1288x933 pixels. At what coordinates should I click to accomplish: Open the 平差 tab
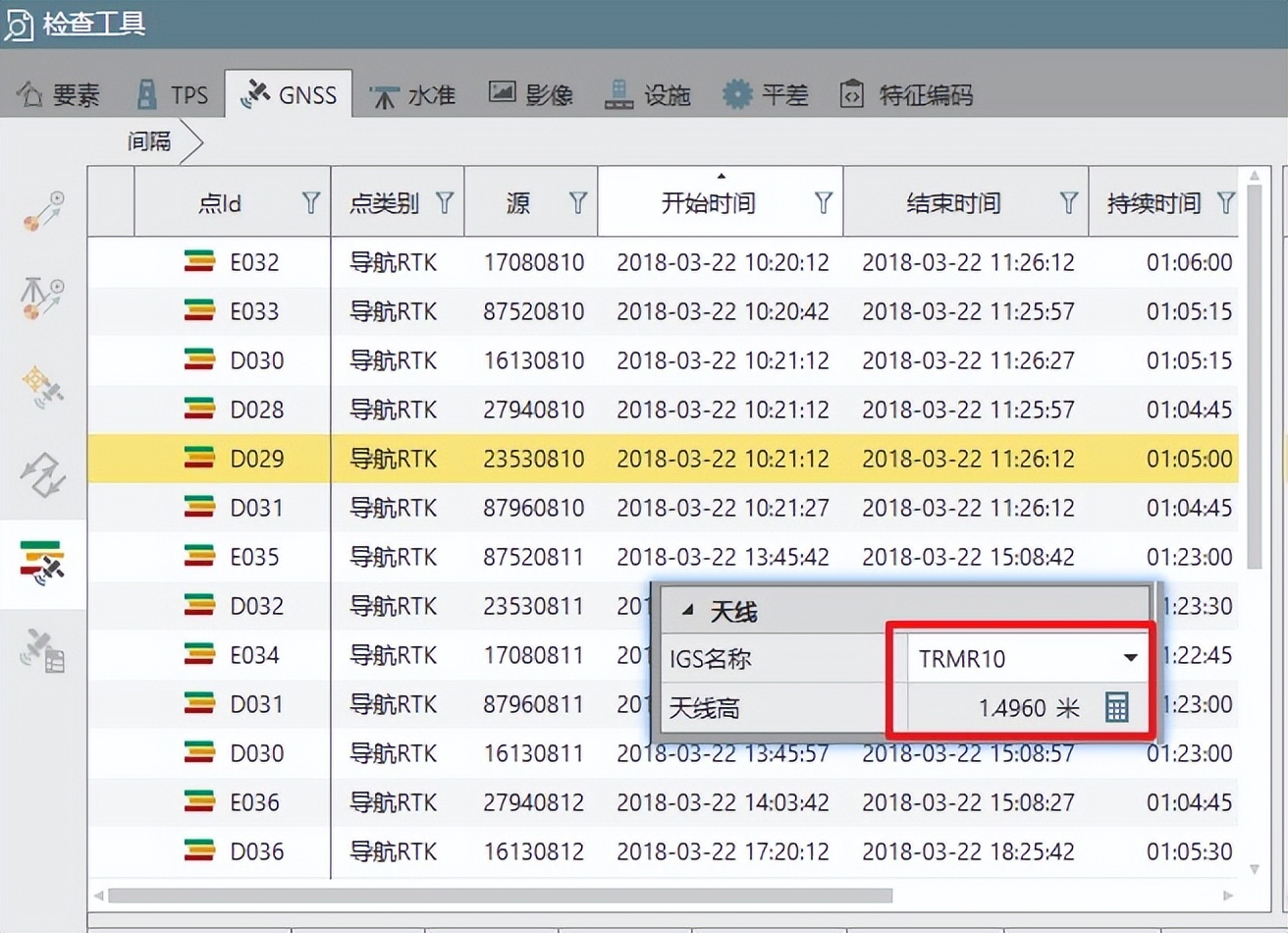[x=766, y=94]
